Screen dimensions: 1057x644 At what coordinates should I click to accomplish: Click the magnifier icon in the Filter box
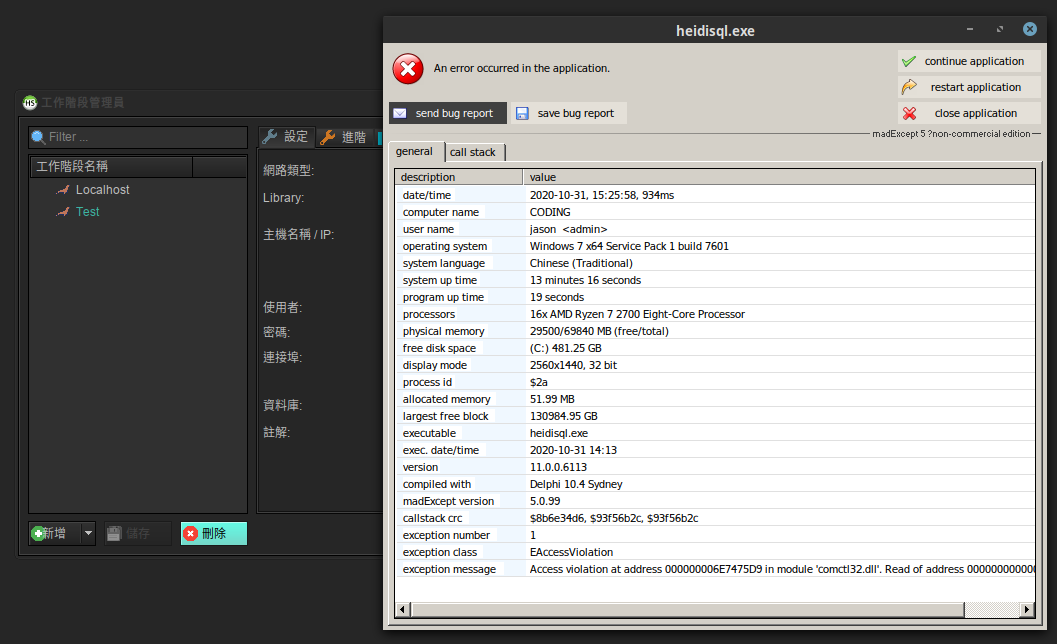38,137
